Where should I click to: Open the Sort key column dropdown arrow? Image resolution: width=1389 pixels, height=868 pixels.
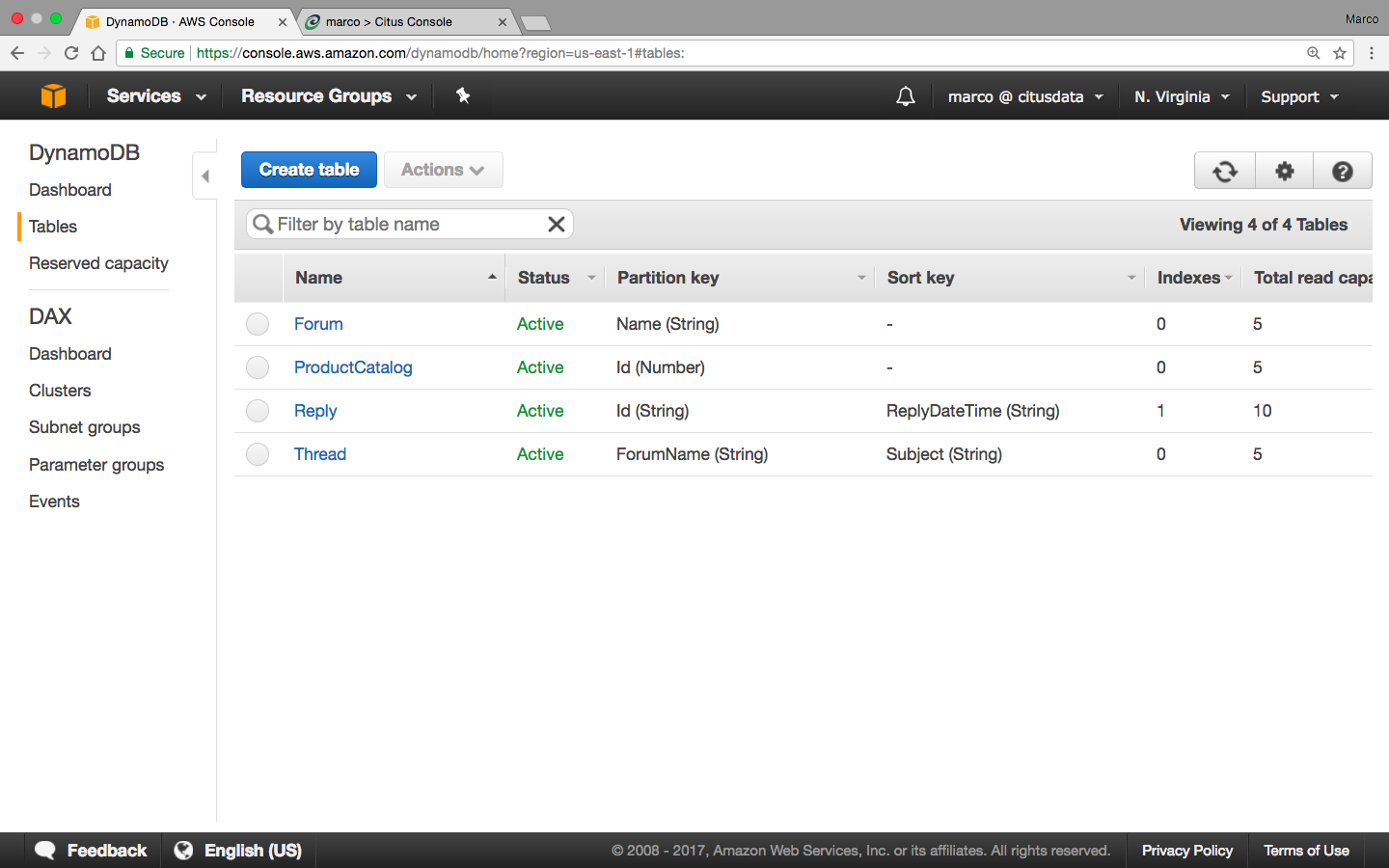pyautogui.click(x=1131, y=278)
